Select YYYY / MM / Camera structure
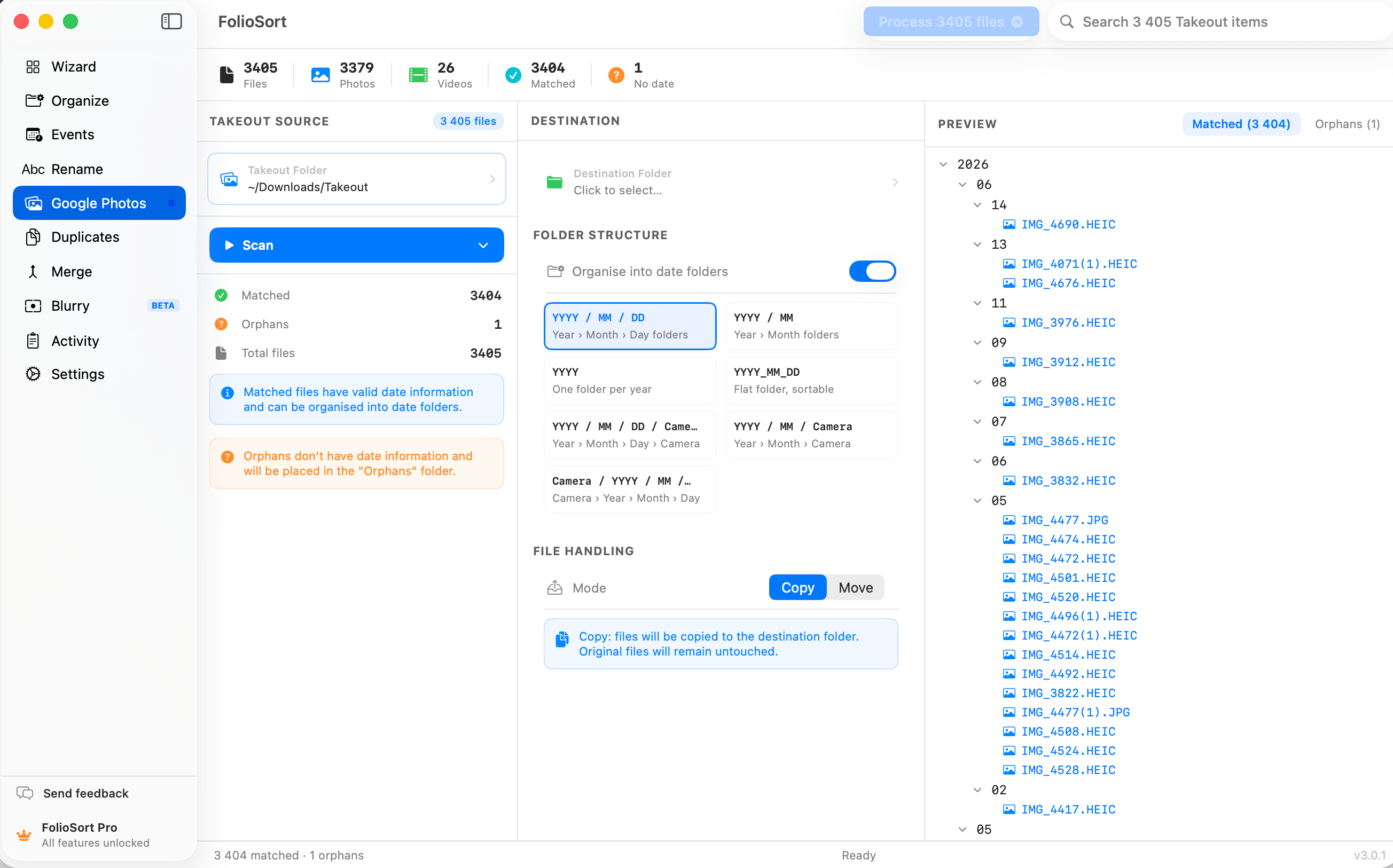This screenshot has height=868, width=1393. click(811, 435)
